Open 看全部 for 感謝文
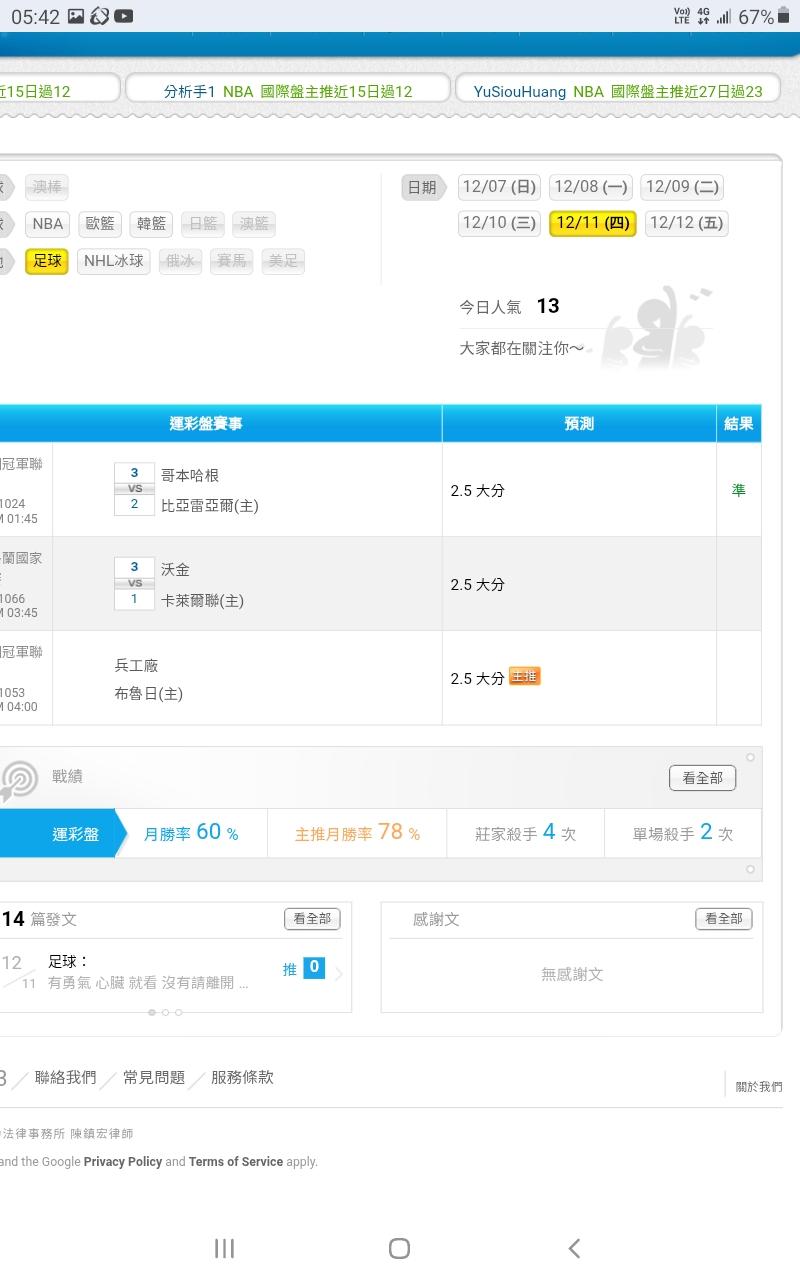This screenshot has width=800, height=1280. tap(723, 918)
